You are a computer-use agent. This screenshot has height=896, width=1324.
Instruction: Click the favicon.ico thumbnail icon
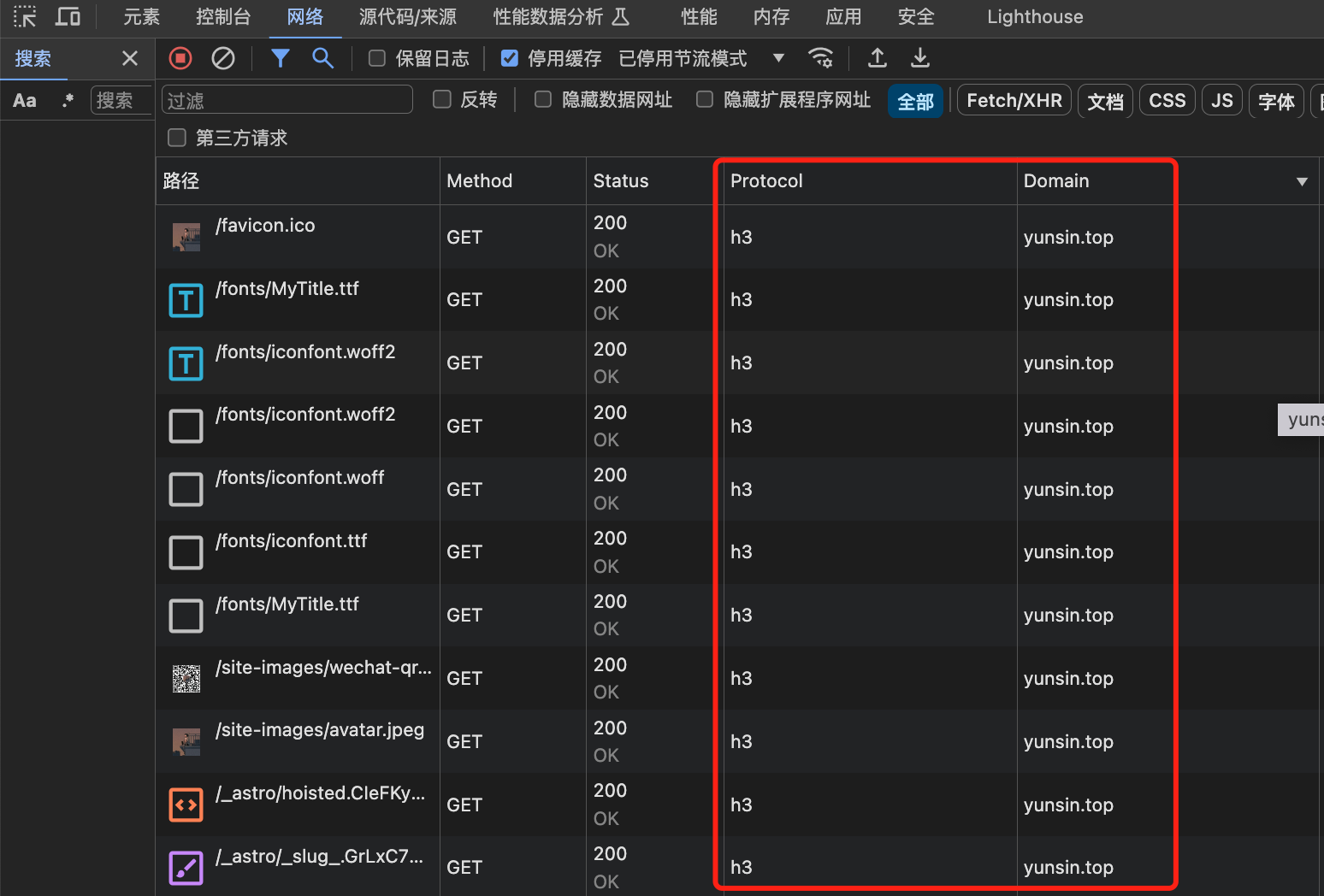[x=186, y=237]
